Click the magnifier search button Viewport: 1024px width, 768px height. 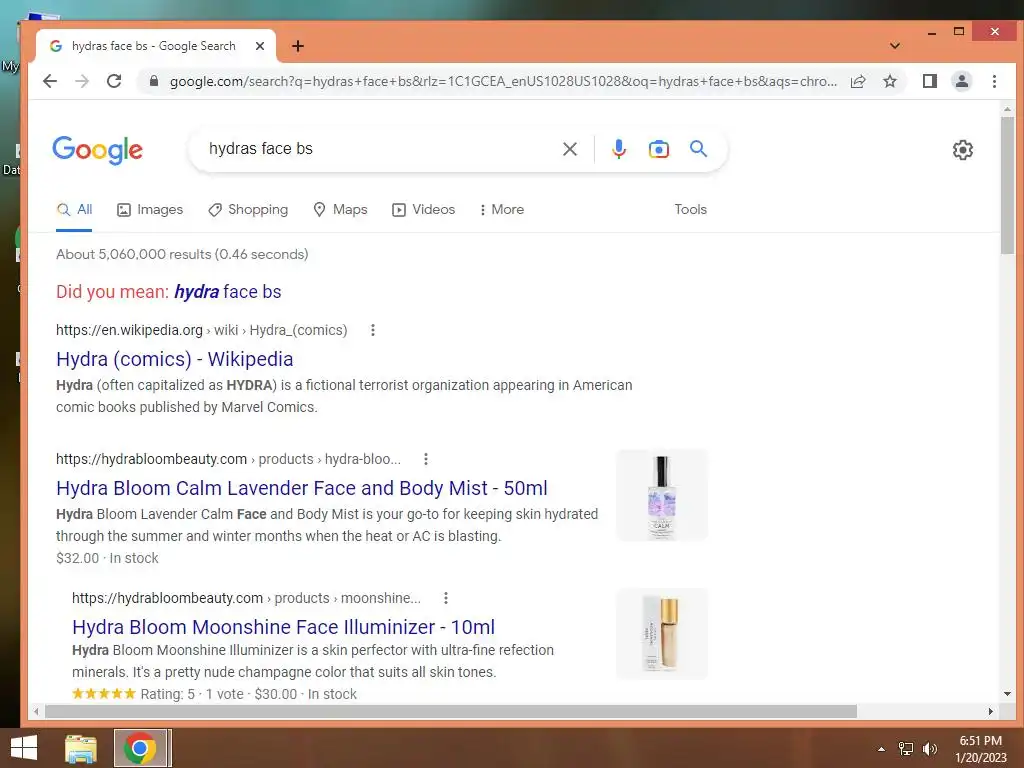tap(698, 149)
